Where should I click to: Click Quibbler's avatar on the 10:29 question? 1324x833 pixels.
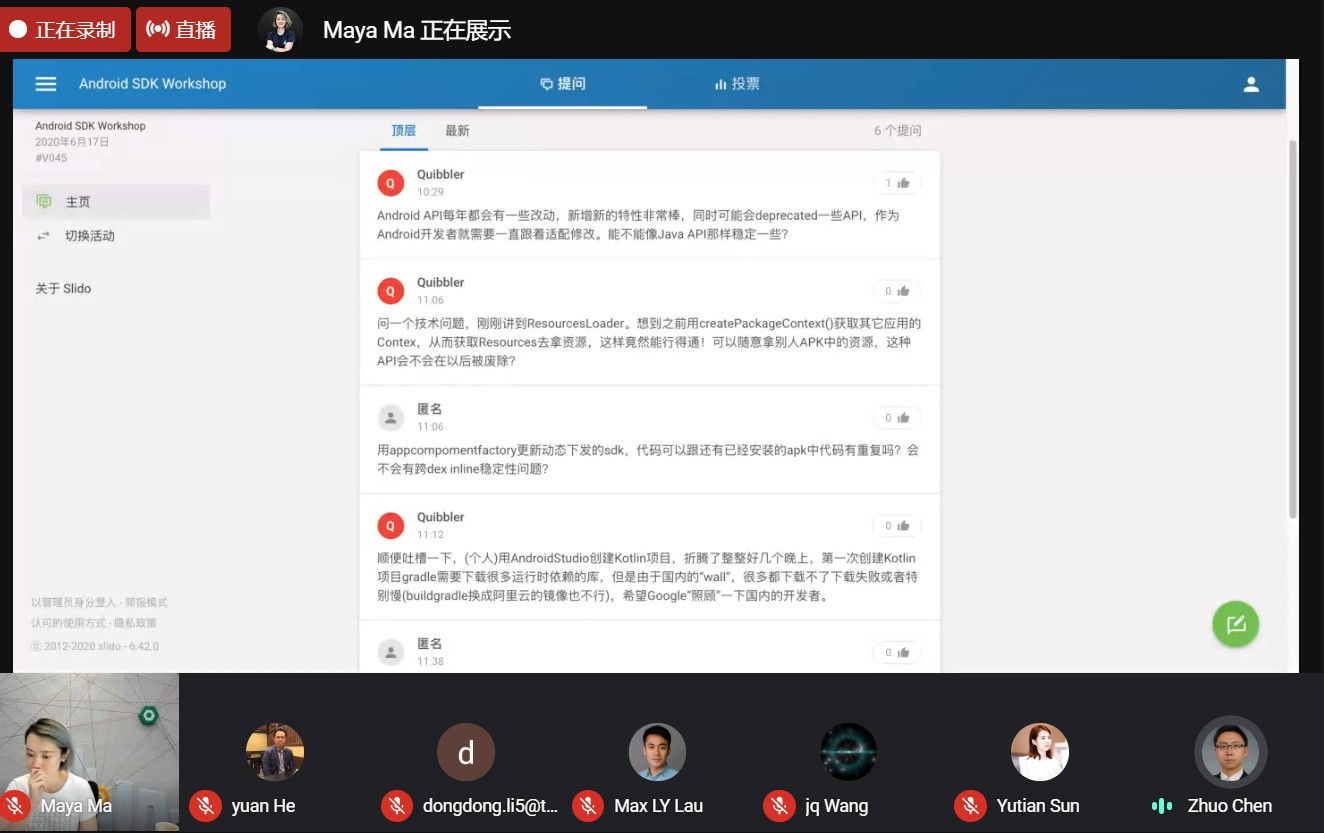(x=391, y=183)
